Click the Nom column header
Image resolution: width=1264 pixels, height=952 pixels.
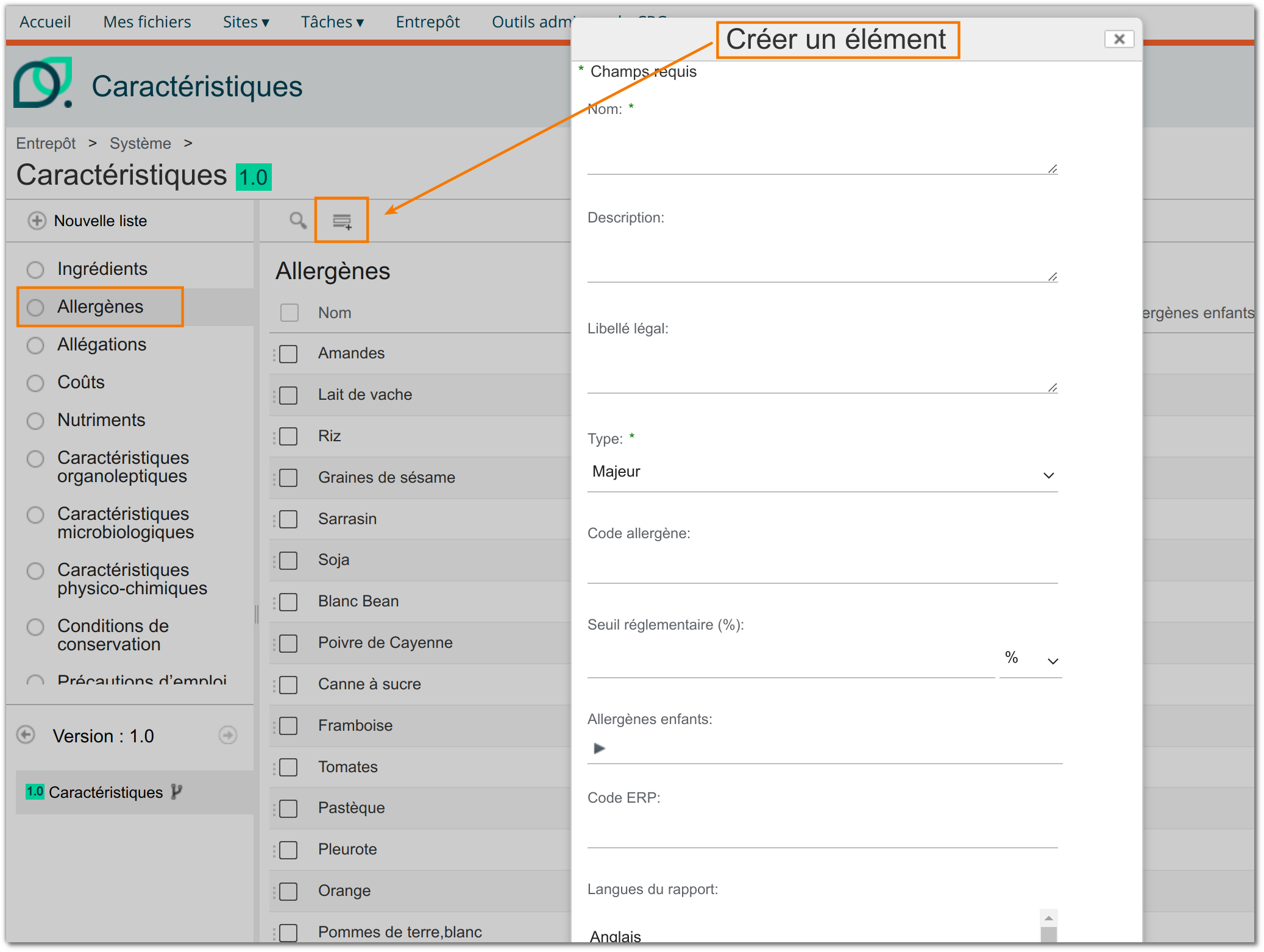[x=335, y=313]
